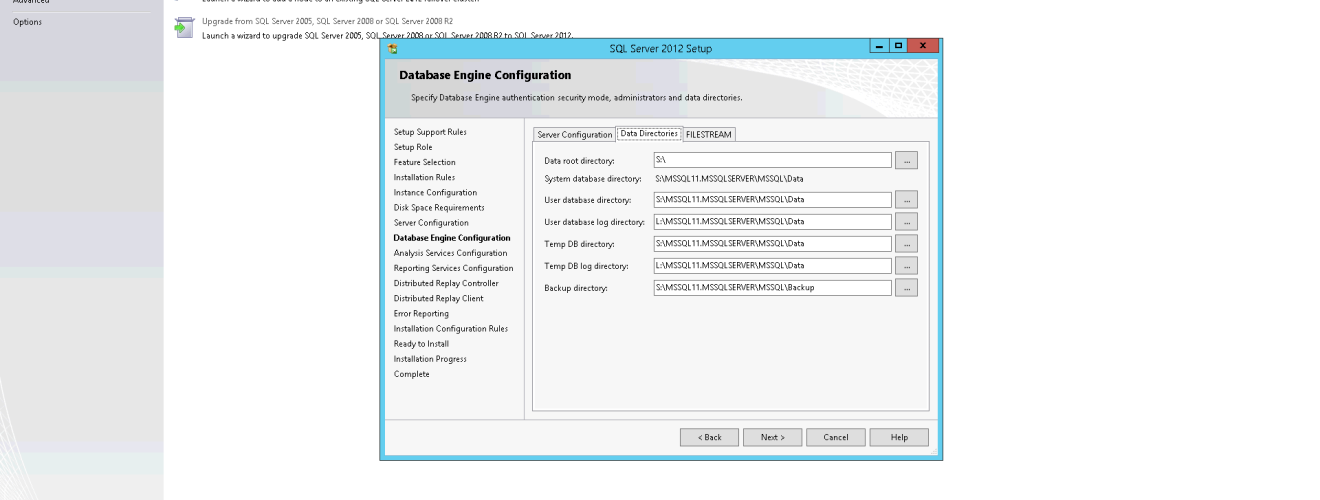
Task: Select the Database Engine Configuration step
Action: point(452,238)
